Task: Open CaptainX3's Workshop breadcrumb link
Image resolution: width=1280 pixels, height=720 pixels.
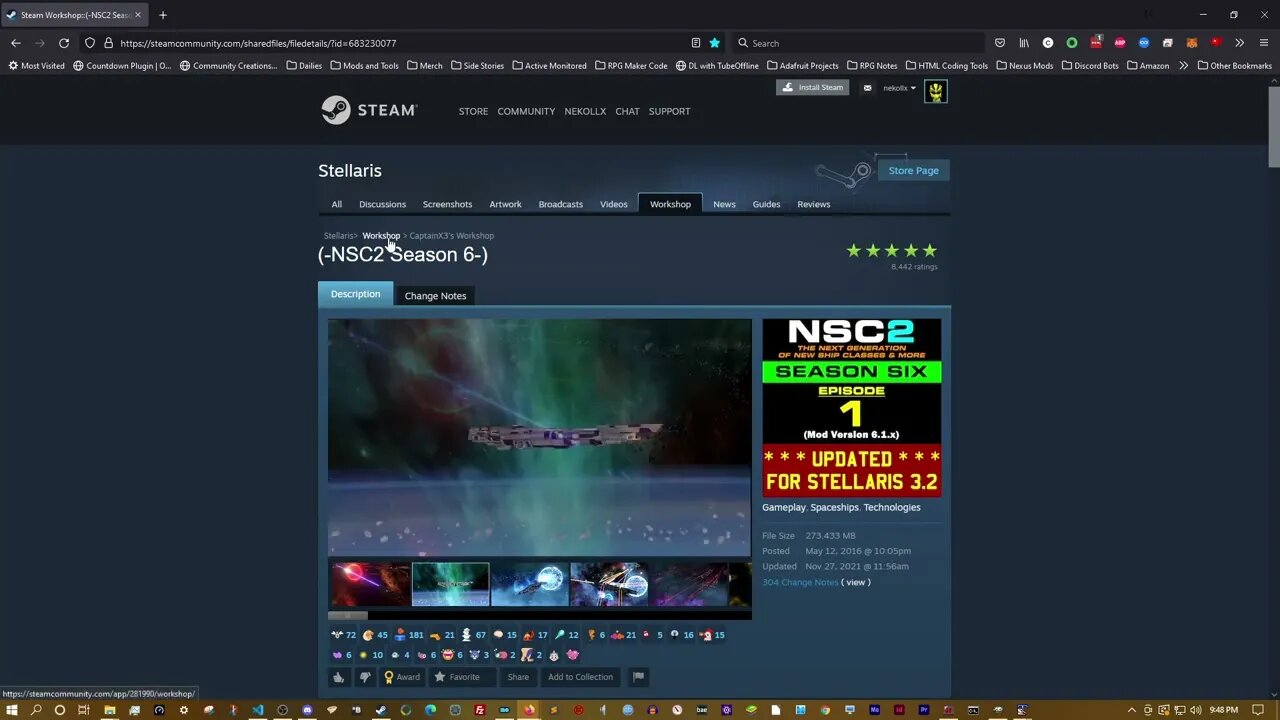Action: click(451, 236)
